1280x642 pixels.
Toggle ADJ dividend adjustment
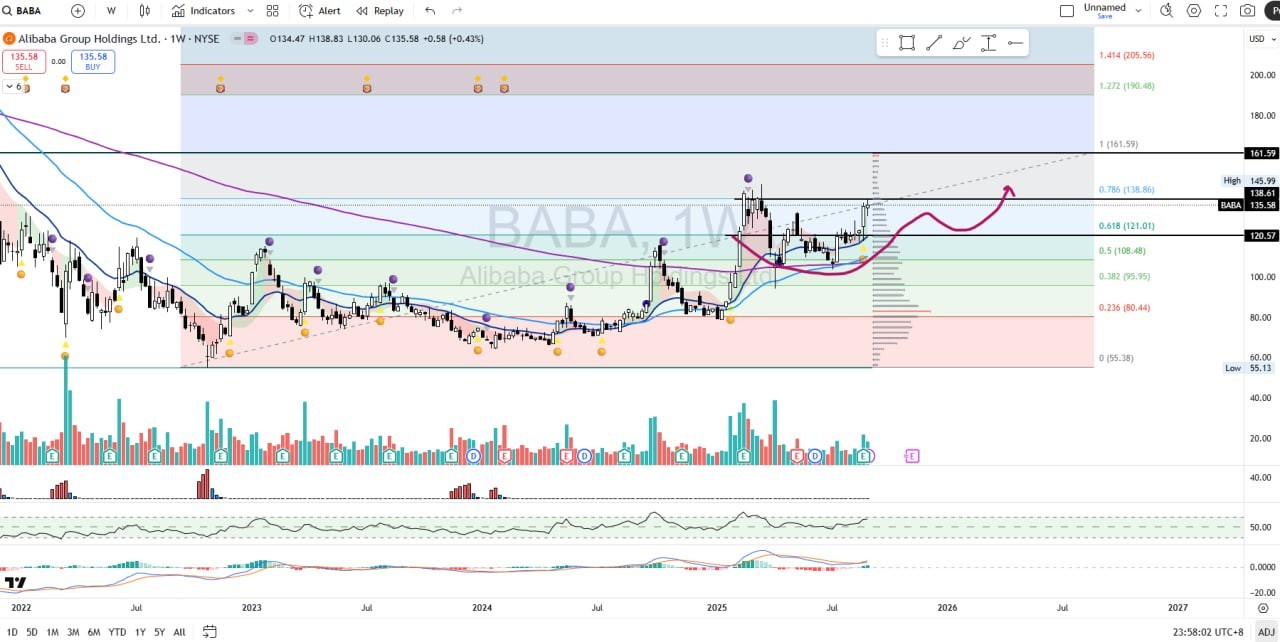click(1266, 632)
